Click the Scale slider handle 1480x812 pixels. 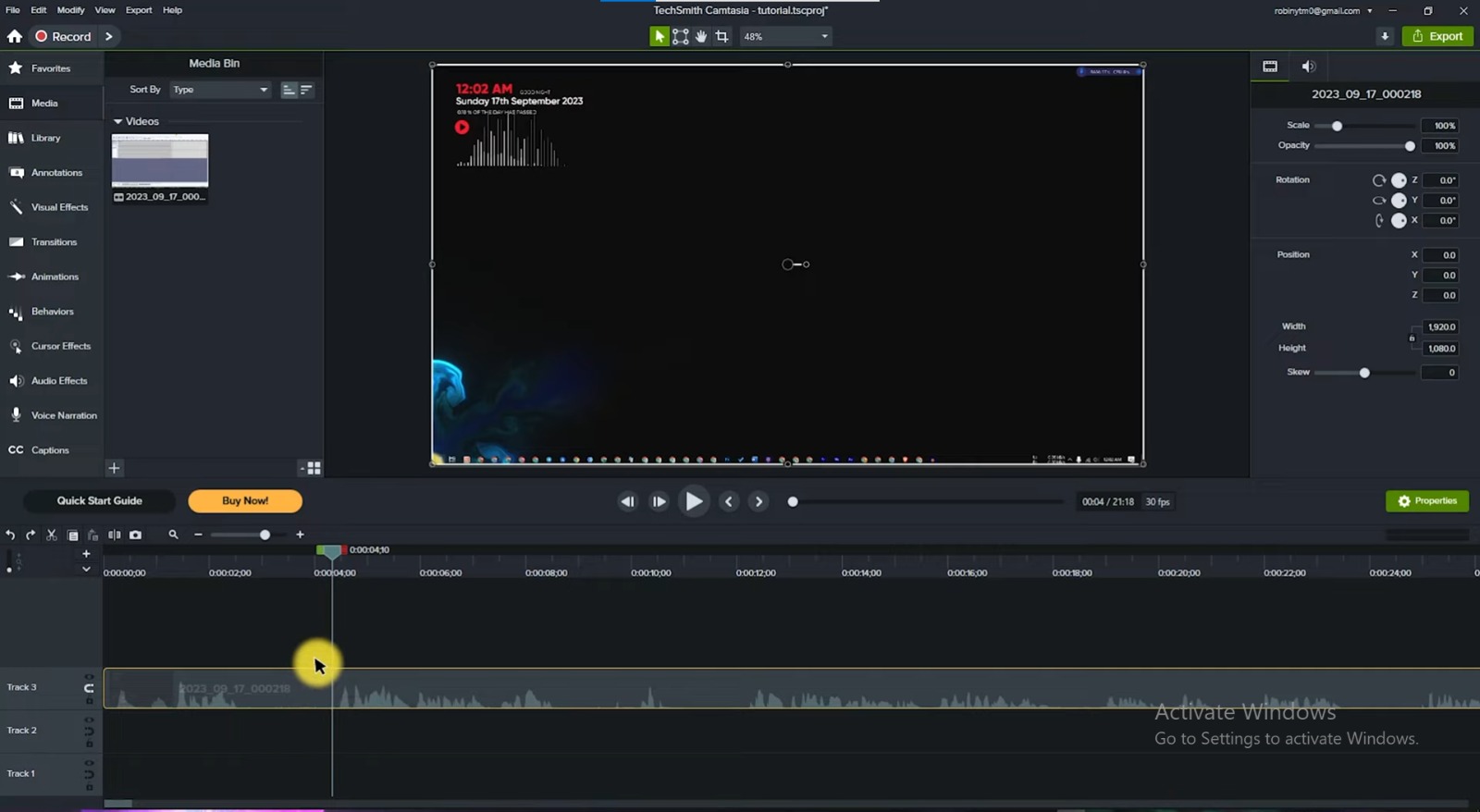tap(1337, 126)
